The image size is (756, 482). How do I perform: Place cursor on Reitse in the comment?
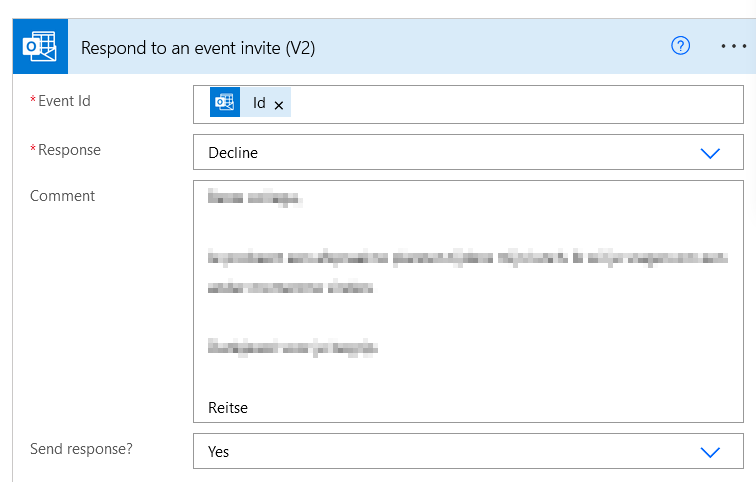click(x=228, y=407)
